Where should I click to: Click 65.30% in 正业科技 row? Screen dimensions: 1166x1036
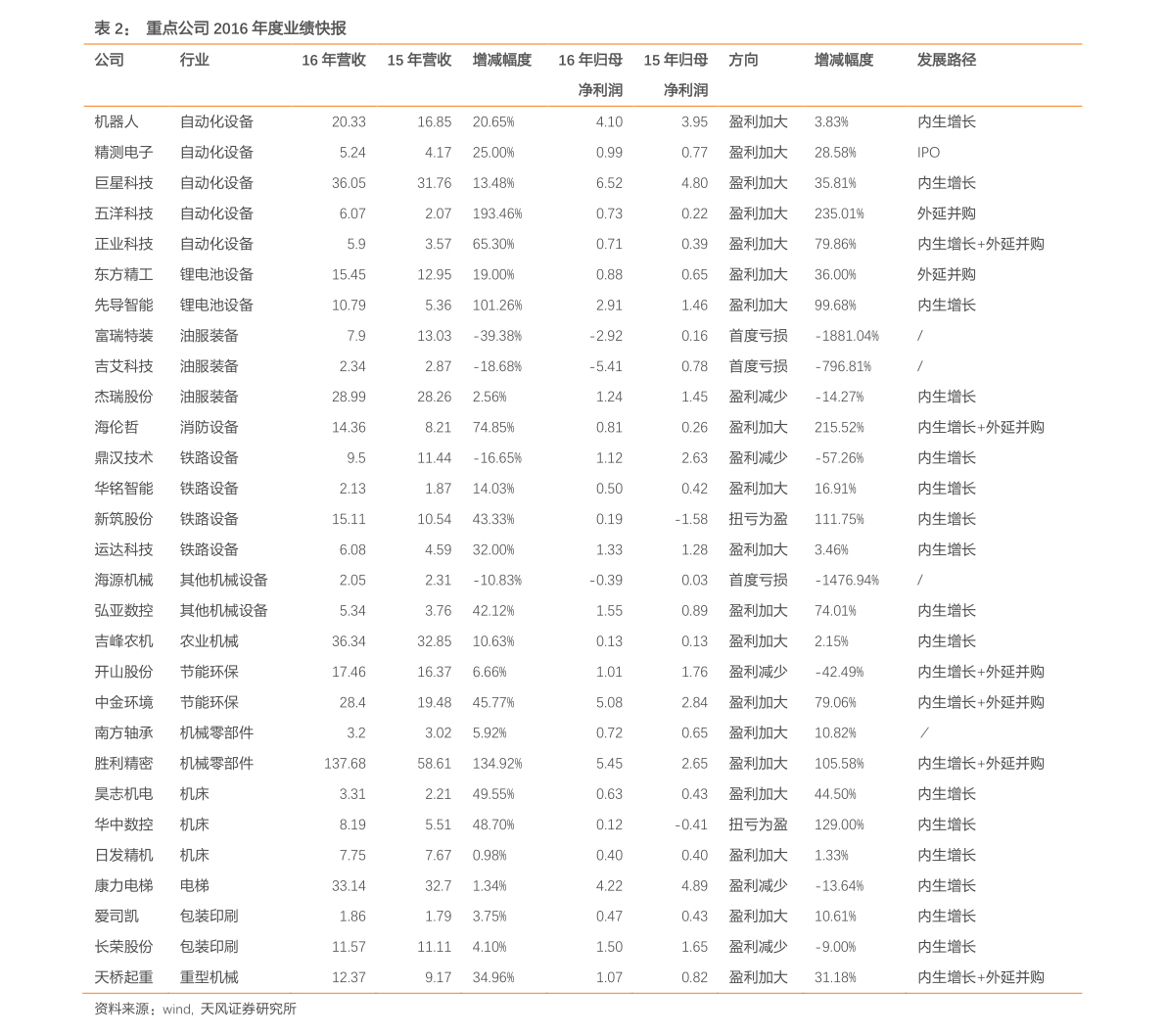coord(493,244)
